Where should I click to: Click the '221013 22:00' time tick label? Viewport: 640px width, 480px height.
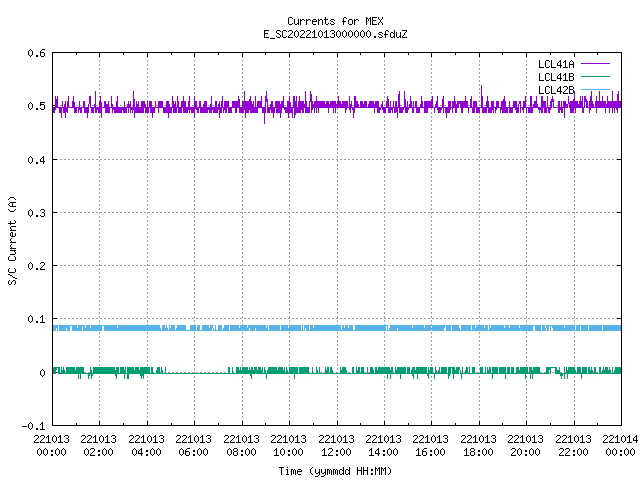coord(573,445)
